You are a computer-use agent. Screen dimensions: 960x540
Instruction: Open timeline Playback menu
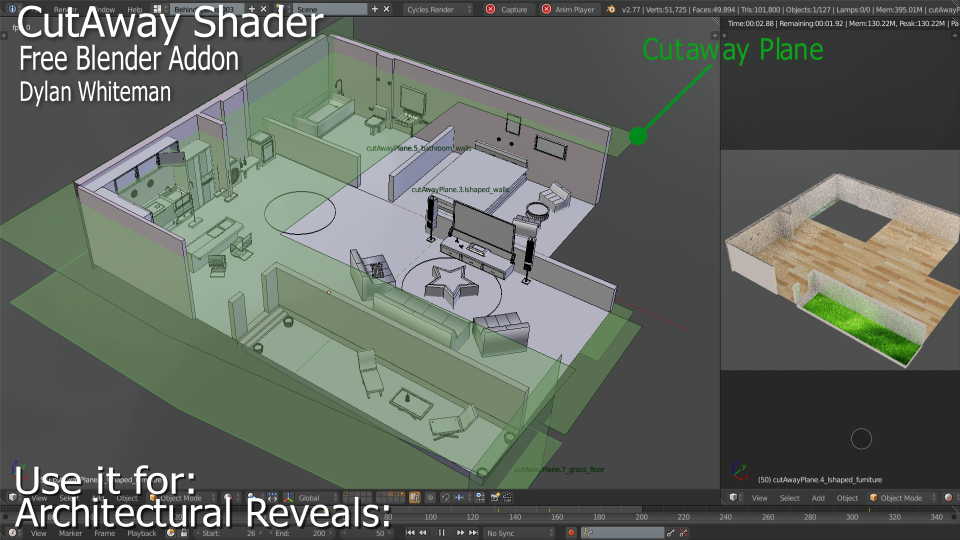click(142, 534)
